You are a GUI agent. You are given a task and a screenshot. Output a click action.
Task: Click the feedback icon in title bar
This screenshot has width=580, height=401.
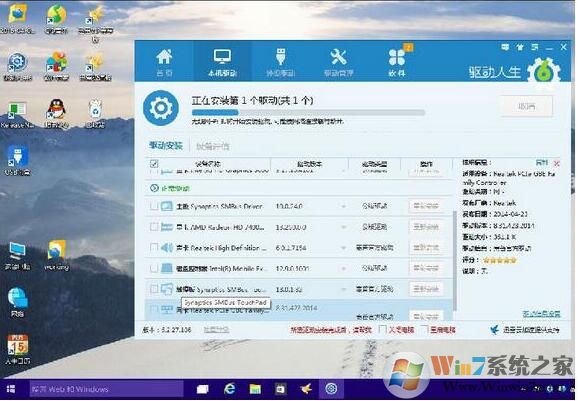click(505, 47)
